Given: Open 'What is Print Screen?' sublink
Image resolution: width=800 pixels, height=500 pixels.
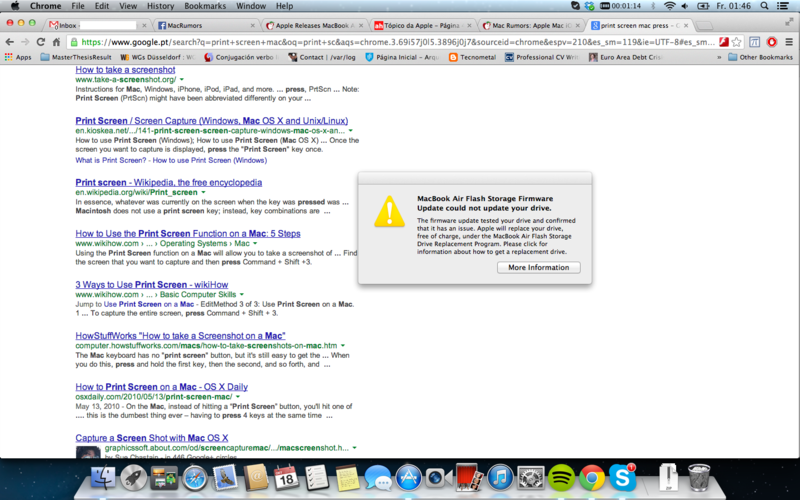Looking at the screenshot, I should (112, 160).
